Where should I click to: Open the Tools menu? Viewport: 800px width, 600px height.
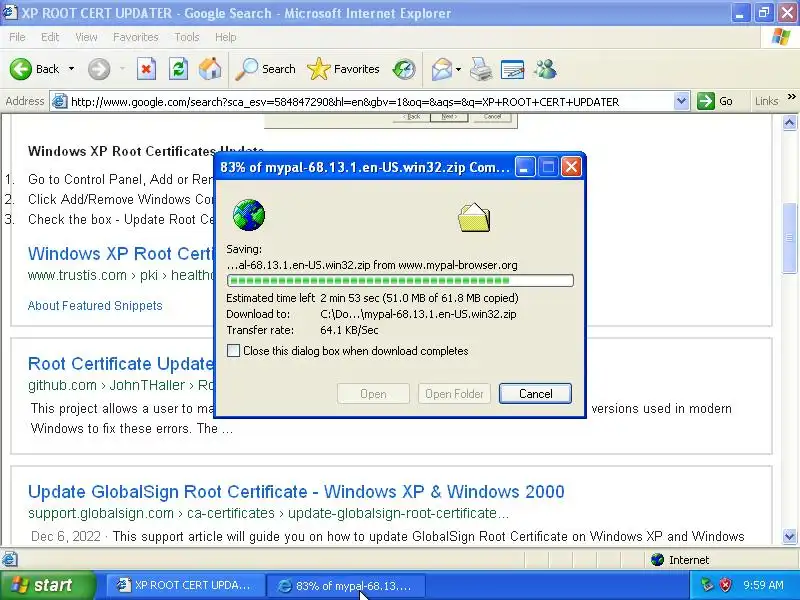coord(187,37)
